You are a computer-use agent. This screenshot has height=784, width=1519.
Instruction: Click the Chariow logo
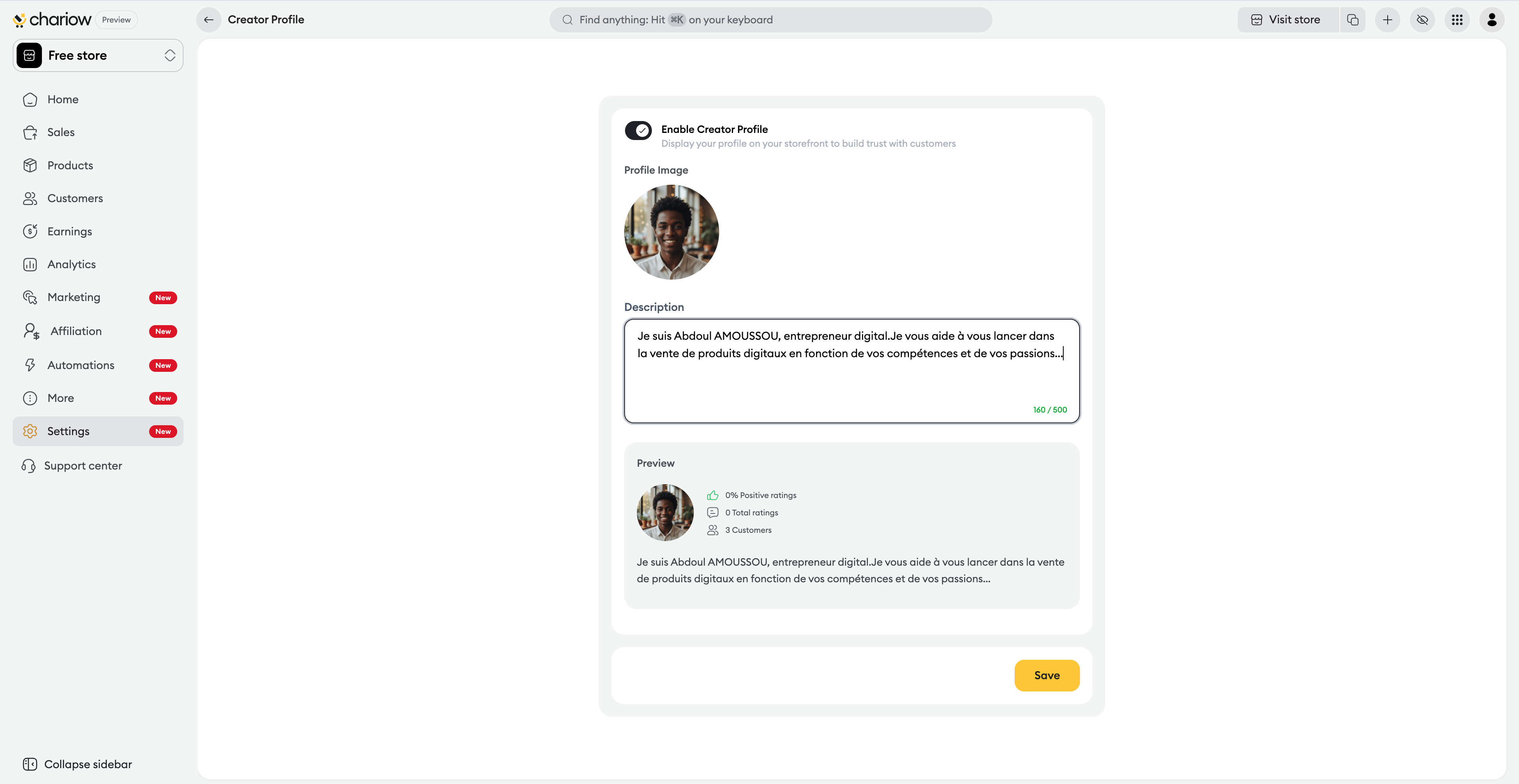click(52, 19)
